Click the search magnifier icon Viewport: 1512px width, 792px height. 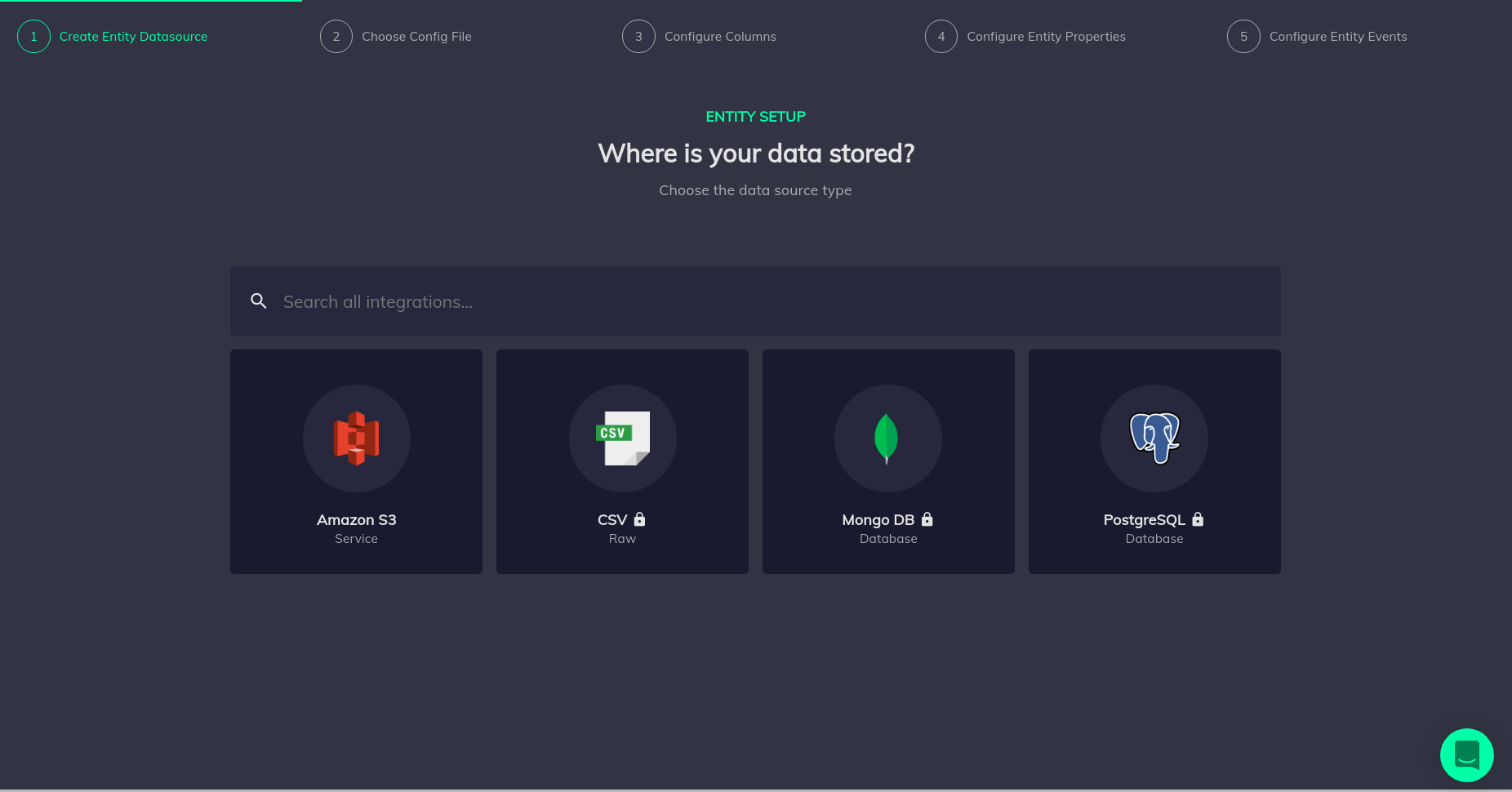click(x=259, y=301)
